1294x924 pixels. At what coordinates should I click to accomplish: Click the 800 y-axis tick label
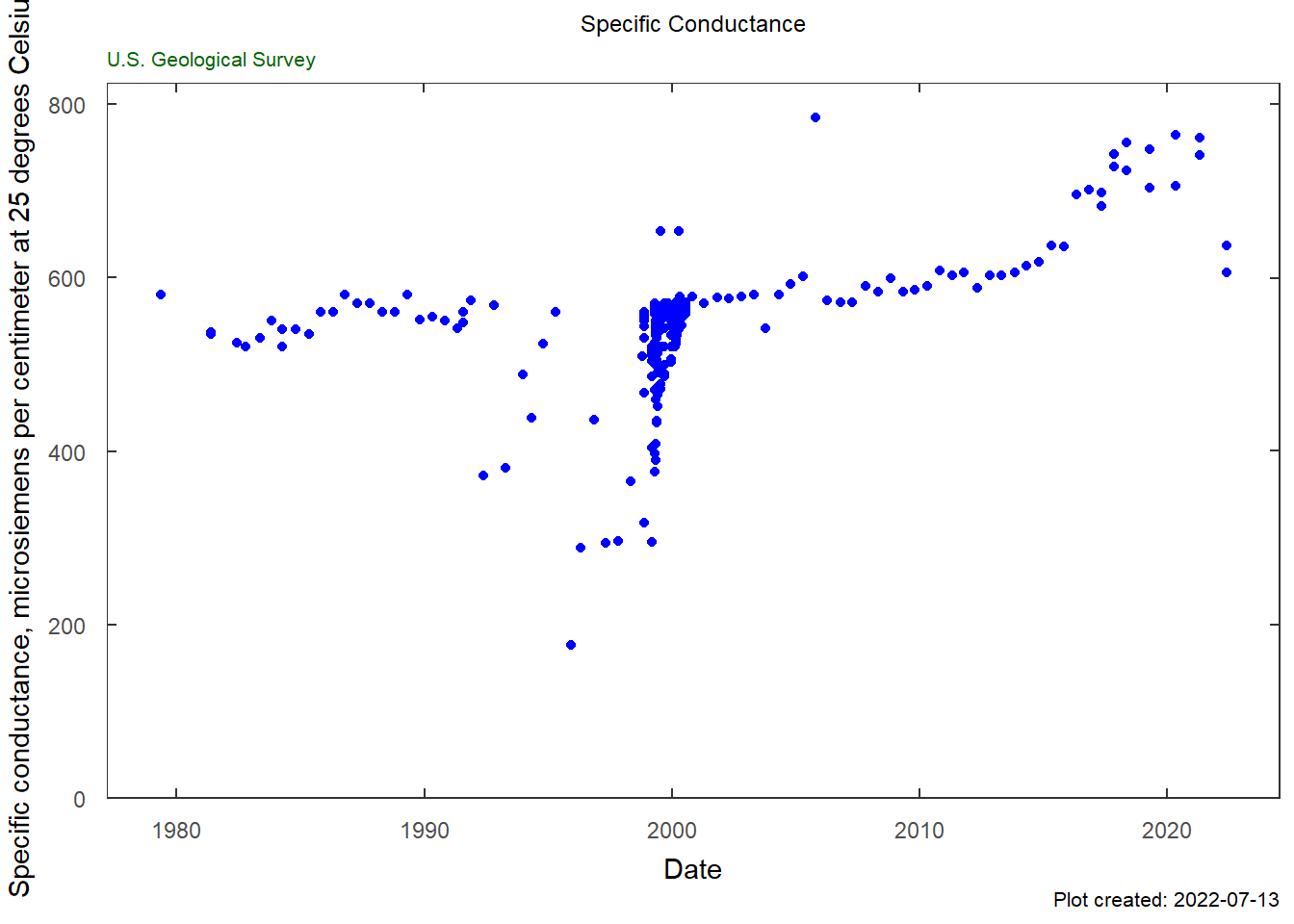tap(66, 105)
